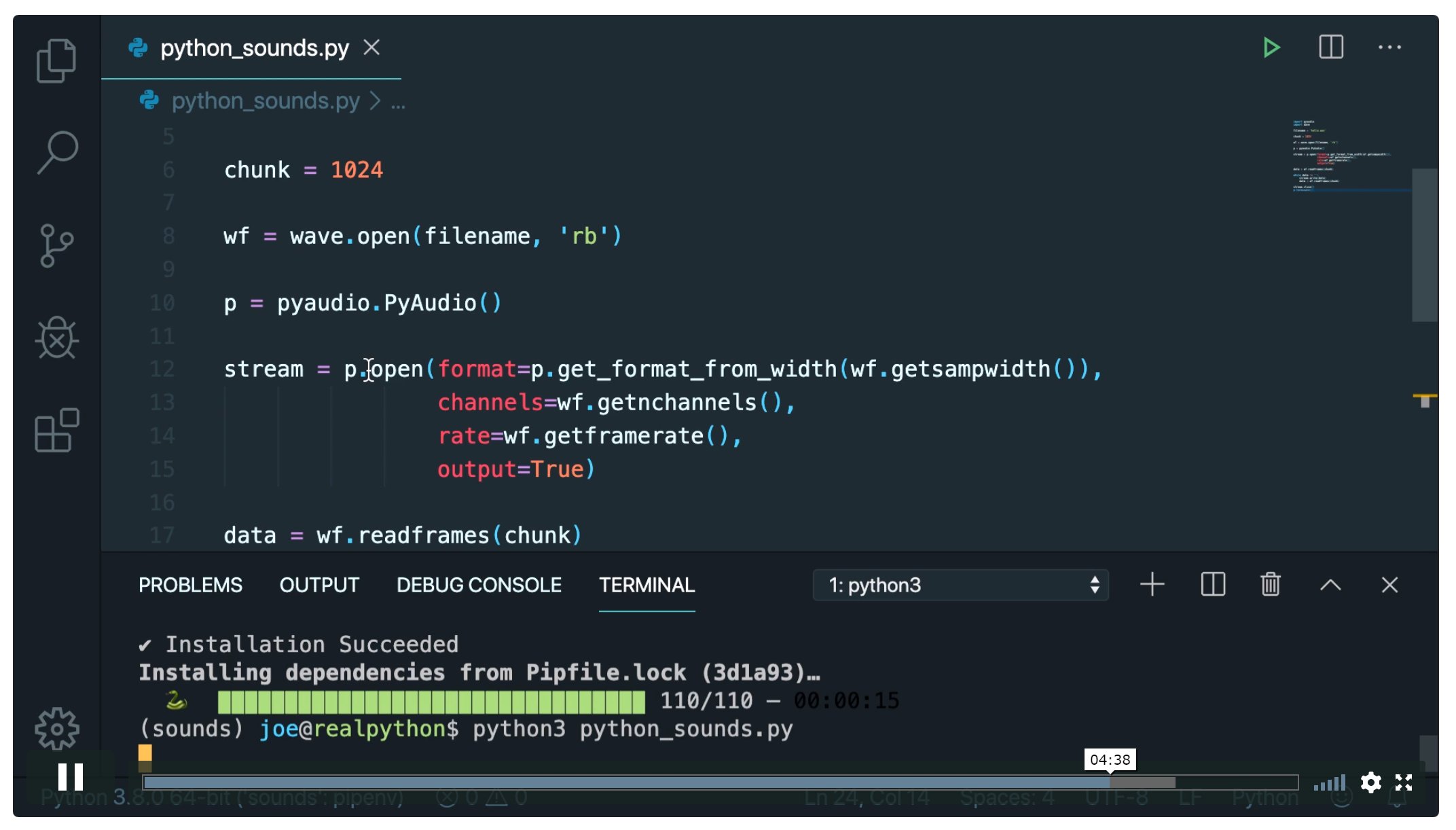Screen dimensions: 1456x830
Task: Switch to the PROBLEMS tab
Action: pos(190,585)
